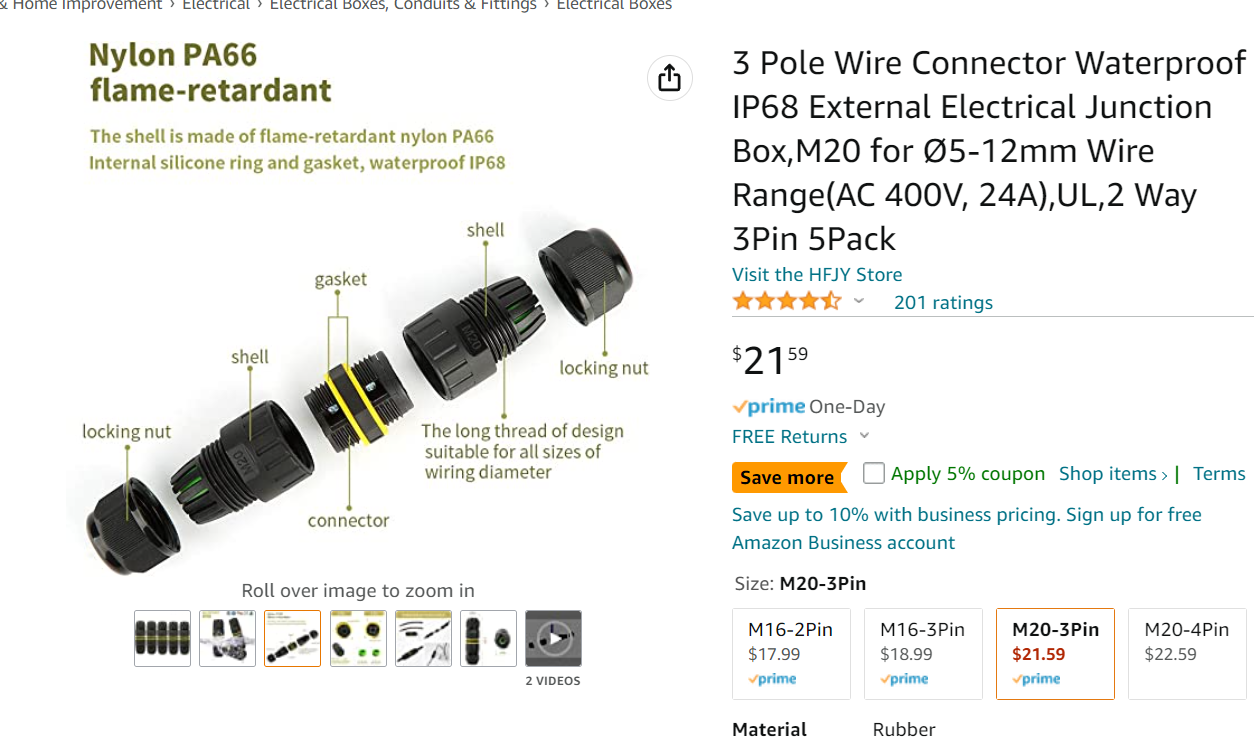Select the M16-3Pin size at $18.99
The image size is (1259, 743).
coord(923,654)
